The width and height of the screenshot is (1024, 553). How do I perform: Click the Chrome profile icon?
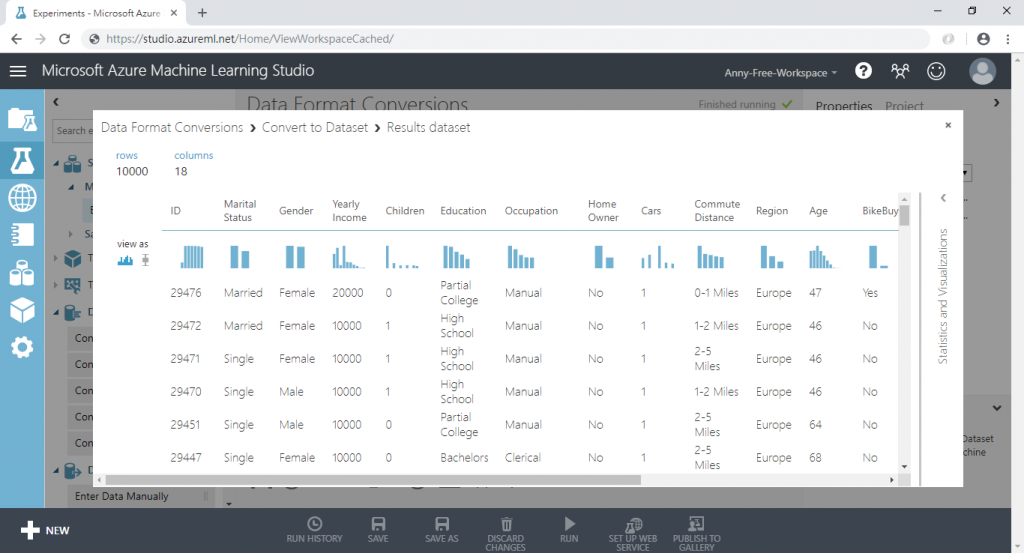pyautogui.click(x=984, y=39)
